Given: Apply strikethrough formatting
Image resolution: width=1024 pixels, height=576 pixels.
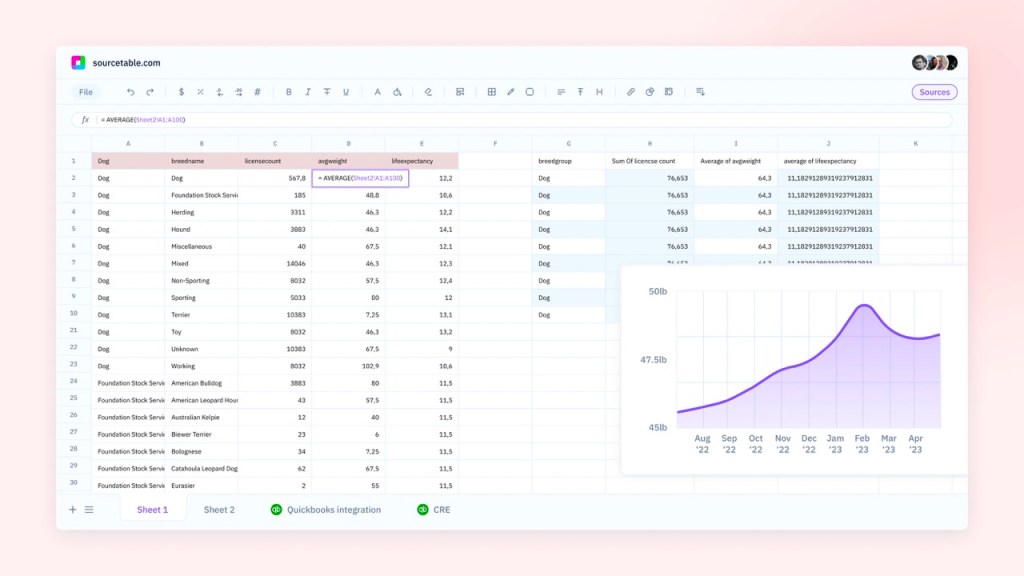Looking at the screenshot, I should [x=327, y=92].
